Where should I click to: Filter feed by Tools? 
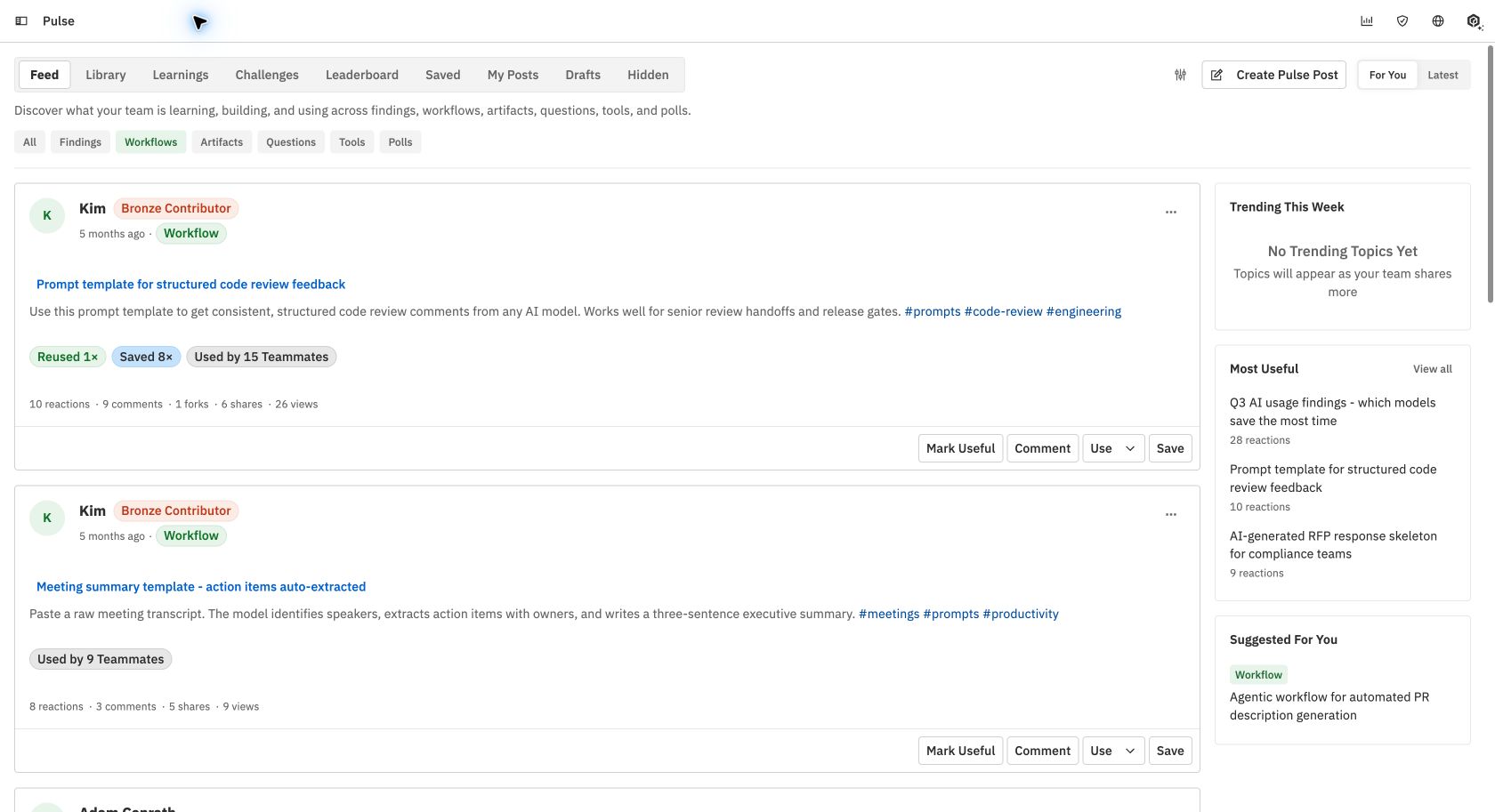click(x=352, y=142)
